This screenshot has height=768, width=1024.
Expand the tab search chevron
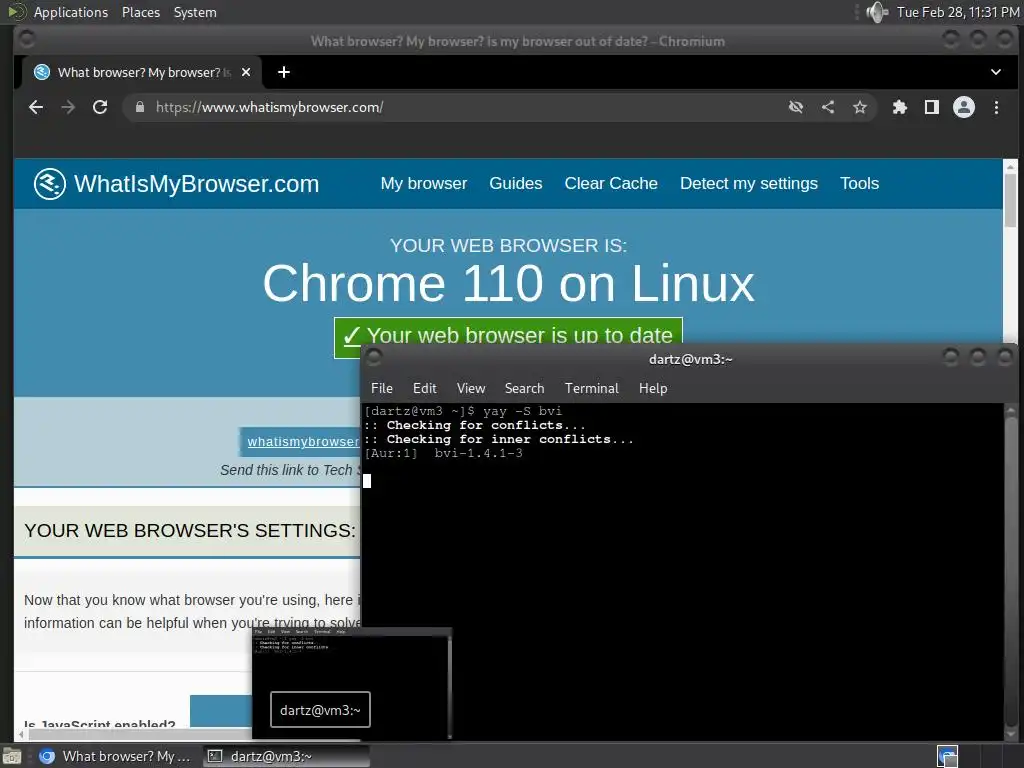995,72
